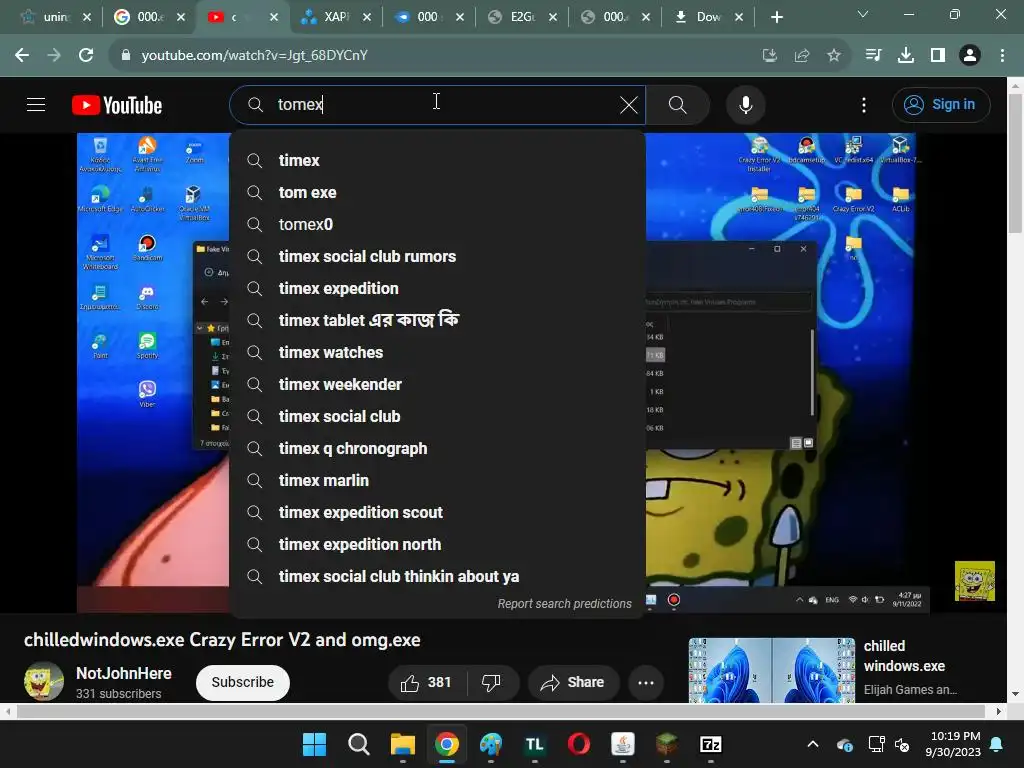The height and width of the screenshot is (768, 1024).
Task: Open the Chrome profile avatar
Action: point(970,55)
